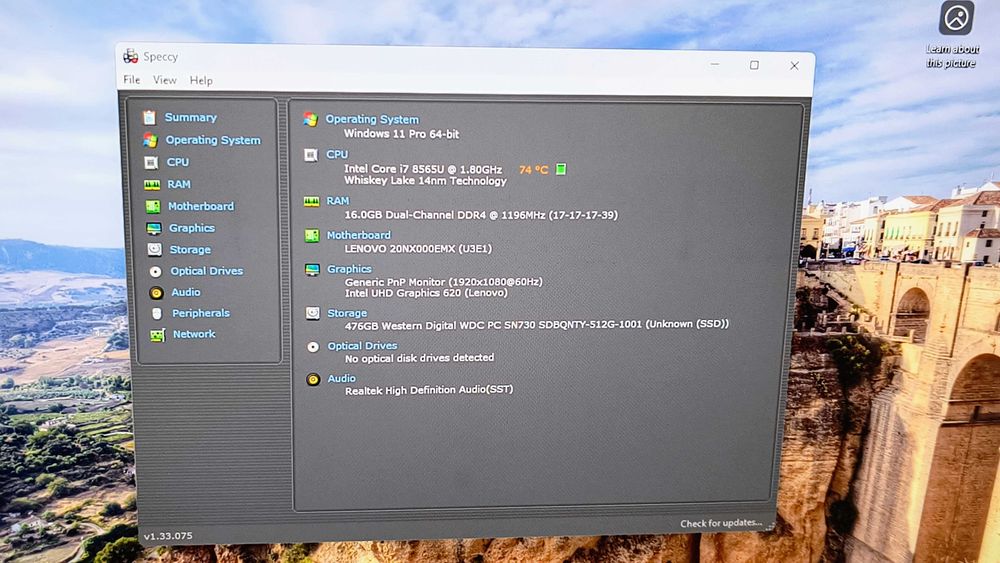
Task: View the Audio section
Action: pos(186,292)
